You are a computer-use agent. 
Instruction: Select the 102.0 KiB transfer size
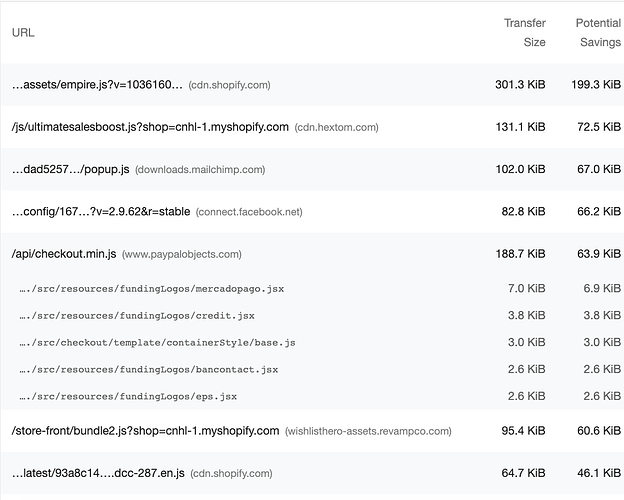click(x=520, y=169)
